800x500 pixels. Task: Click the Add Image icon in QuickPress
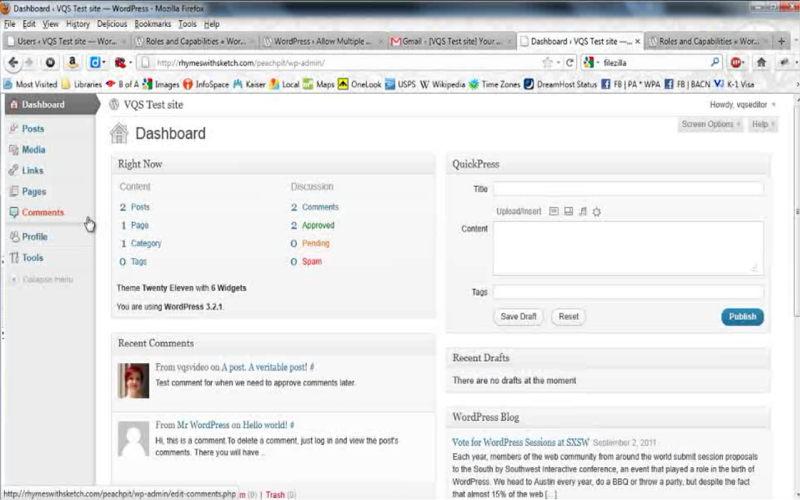tap(554, 211)
